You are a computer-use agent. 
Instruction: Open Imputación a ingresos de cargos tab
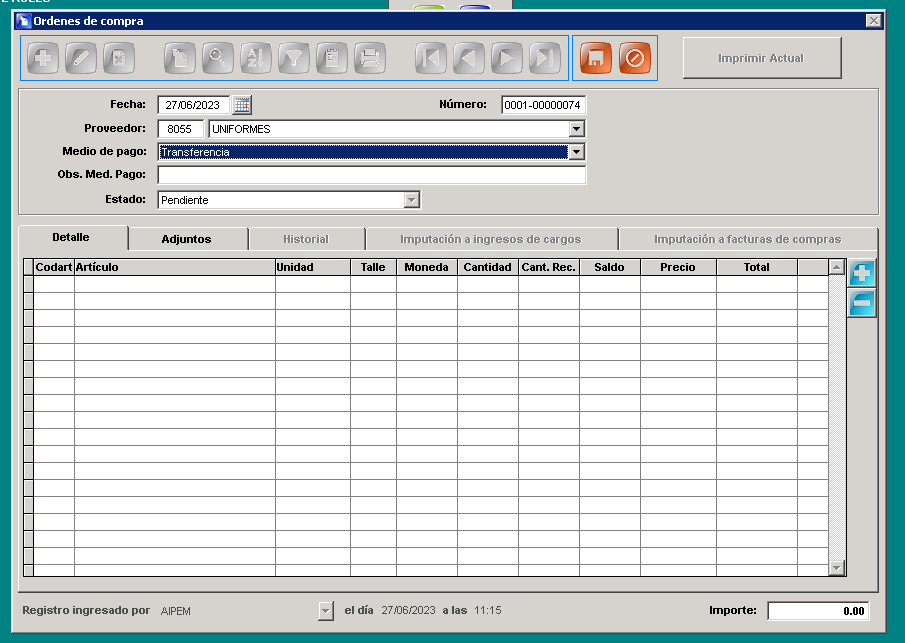491,239
